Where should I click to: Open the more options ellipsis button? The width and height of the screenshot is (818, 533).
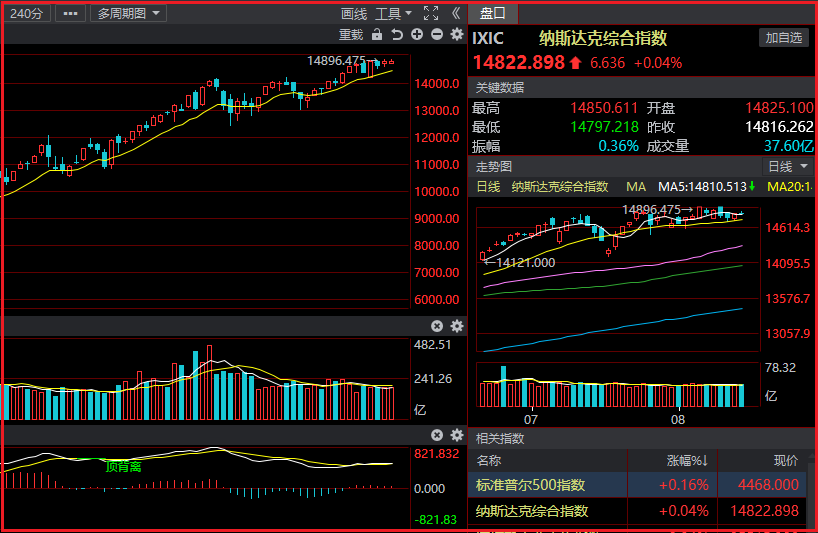70,14
